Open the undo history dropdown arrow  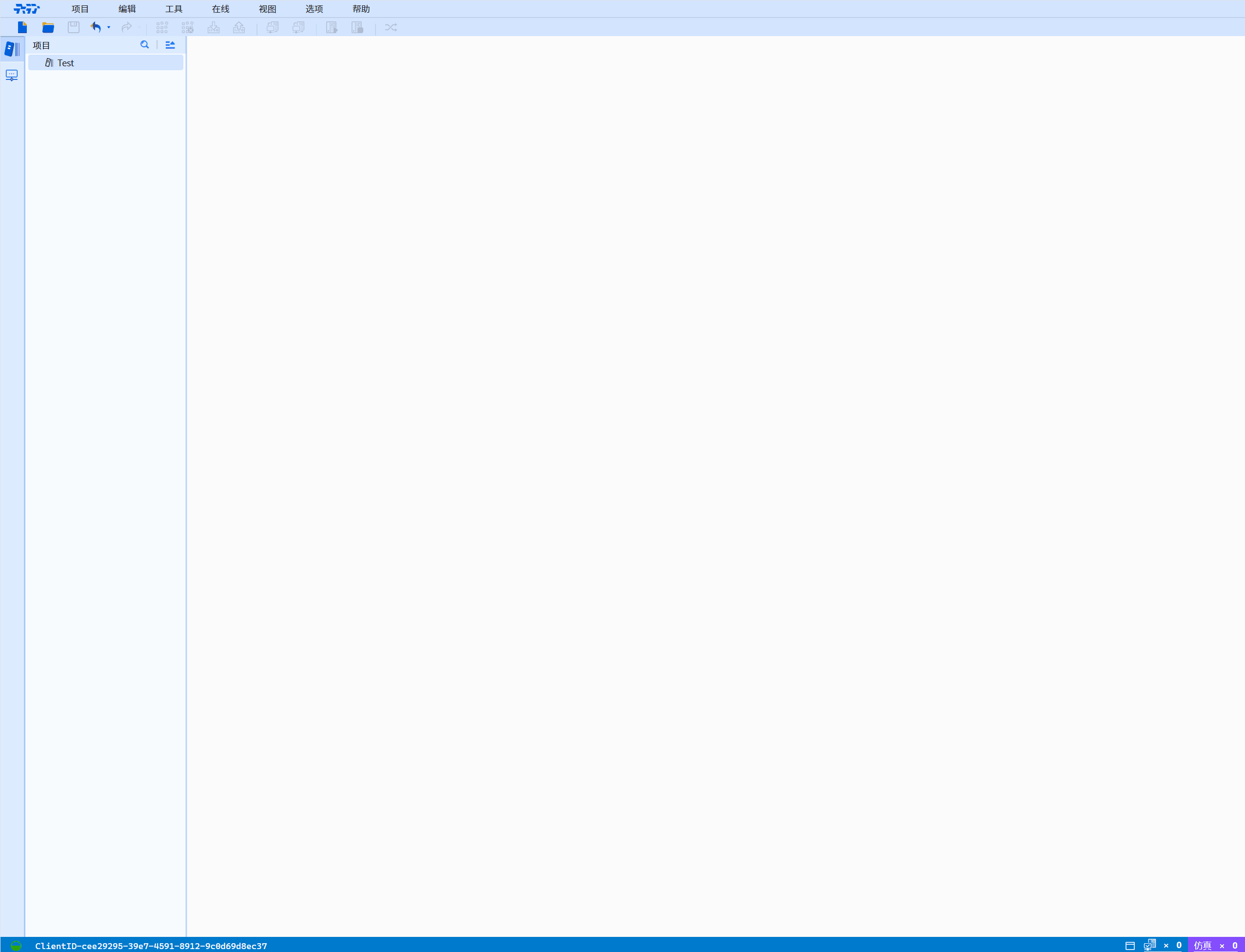(x=109, y=27)
